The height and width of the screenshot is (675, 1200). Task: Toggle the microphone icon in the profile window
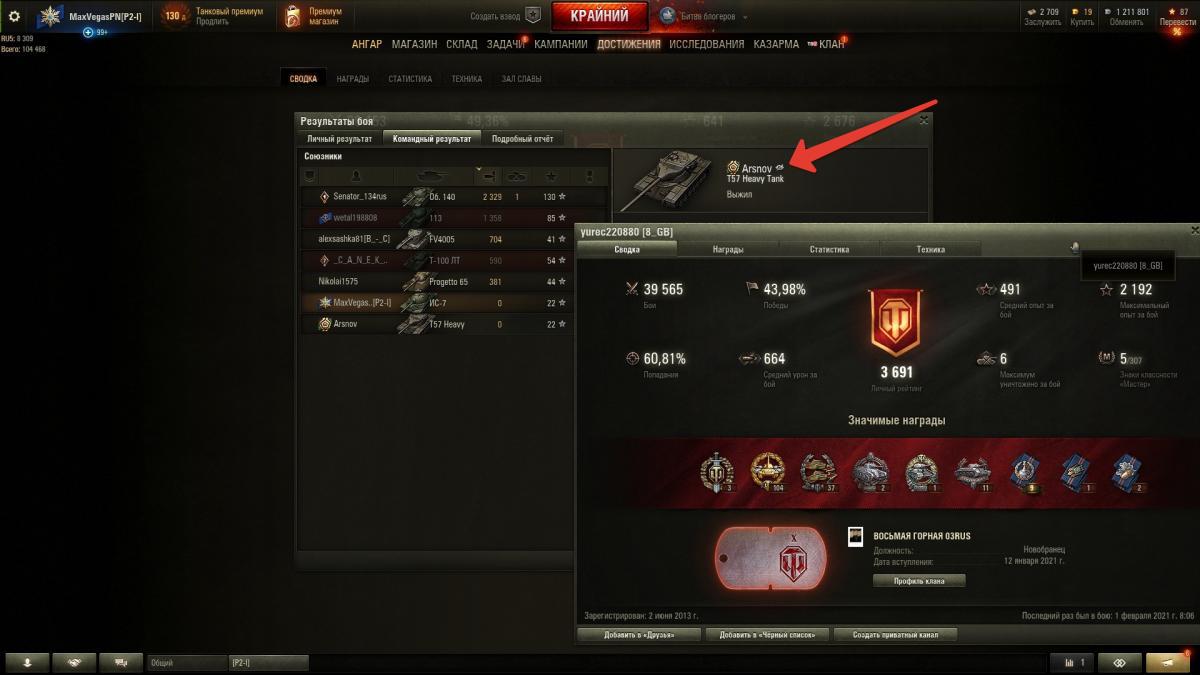click(1075, 248)
